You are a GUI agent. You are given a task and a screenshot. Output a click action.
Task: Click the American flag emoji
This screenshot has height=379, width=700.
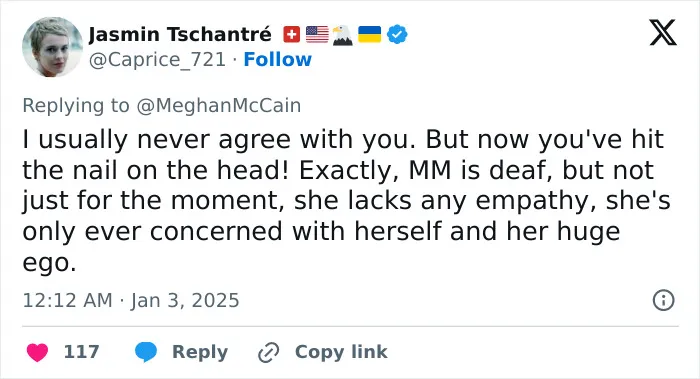pyautogui.click(x=317, y=35)
